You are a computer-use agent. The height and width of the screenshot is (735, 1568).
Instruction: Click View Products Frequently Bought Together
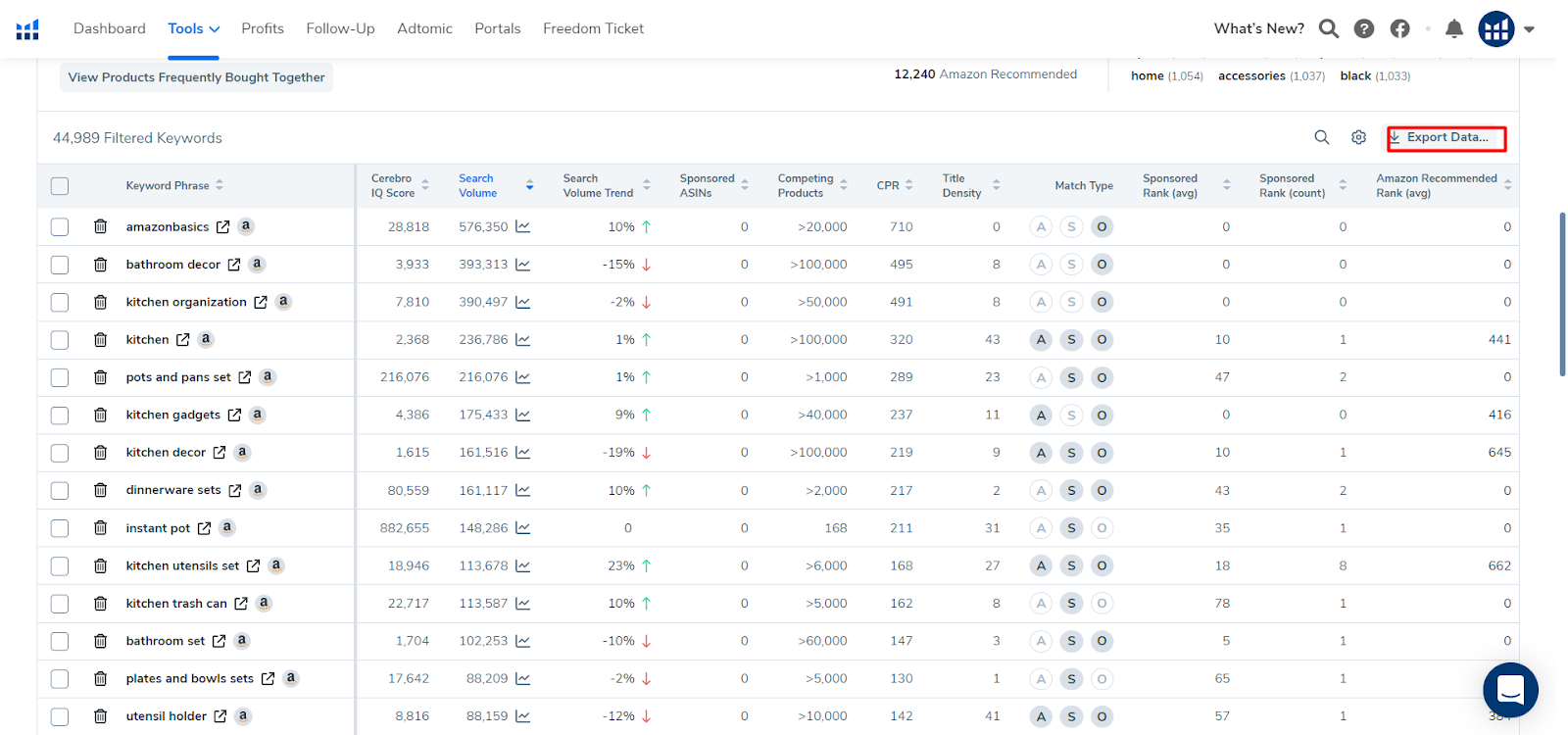(x=196, y=77)
